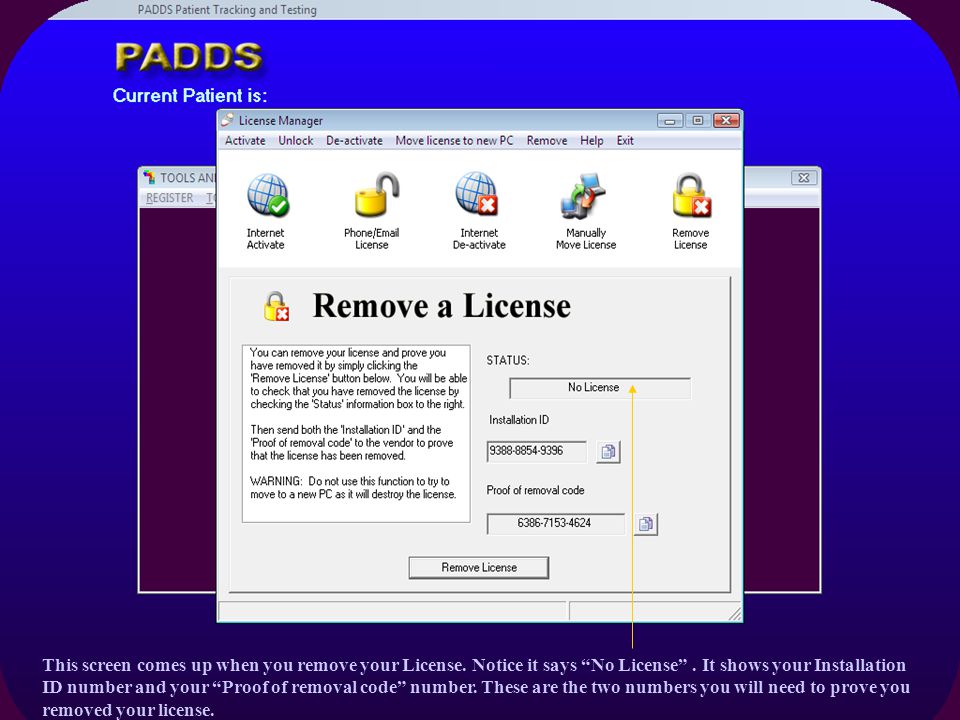The image size is (960, 720).
Task: Minimize the License Manager window
Action: click(670, 121)
